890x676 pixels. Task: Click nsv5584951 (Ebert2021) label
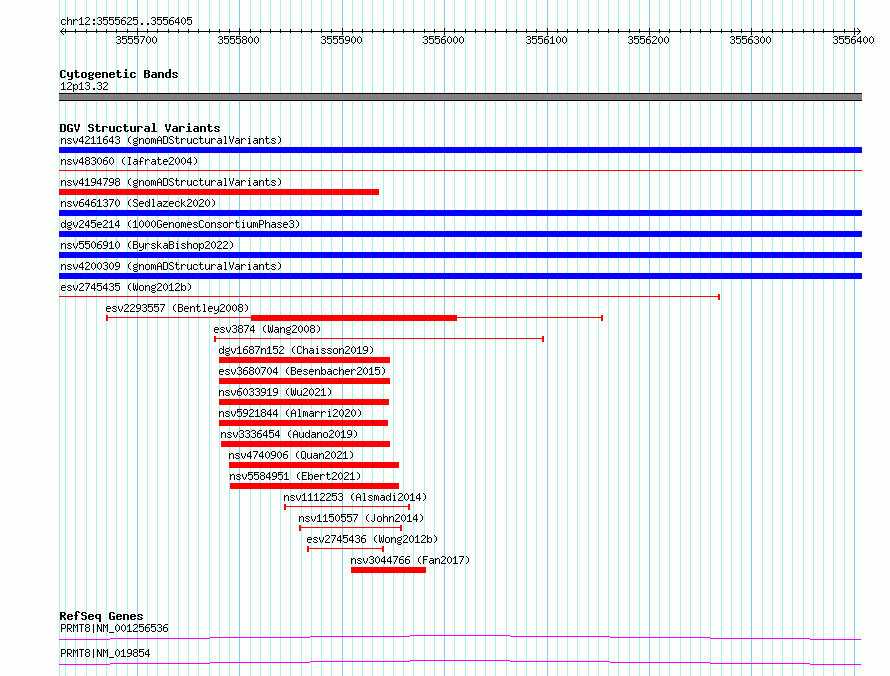coord(295,476)
